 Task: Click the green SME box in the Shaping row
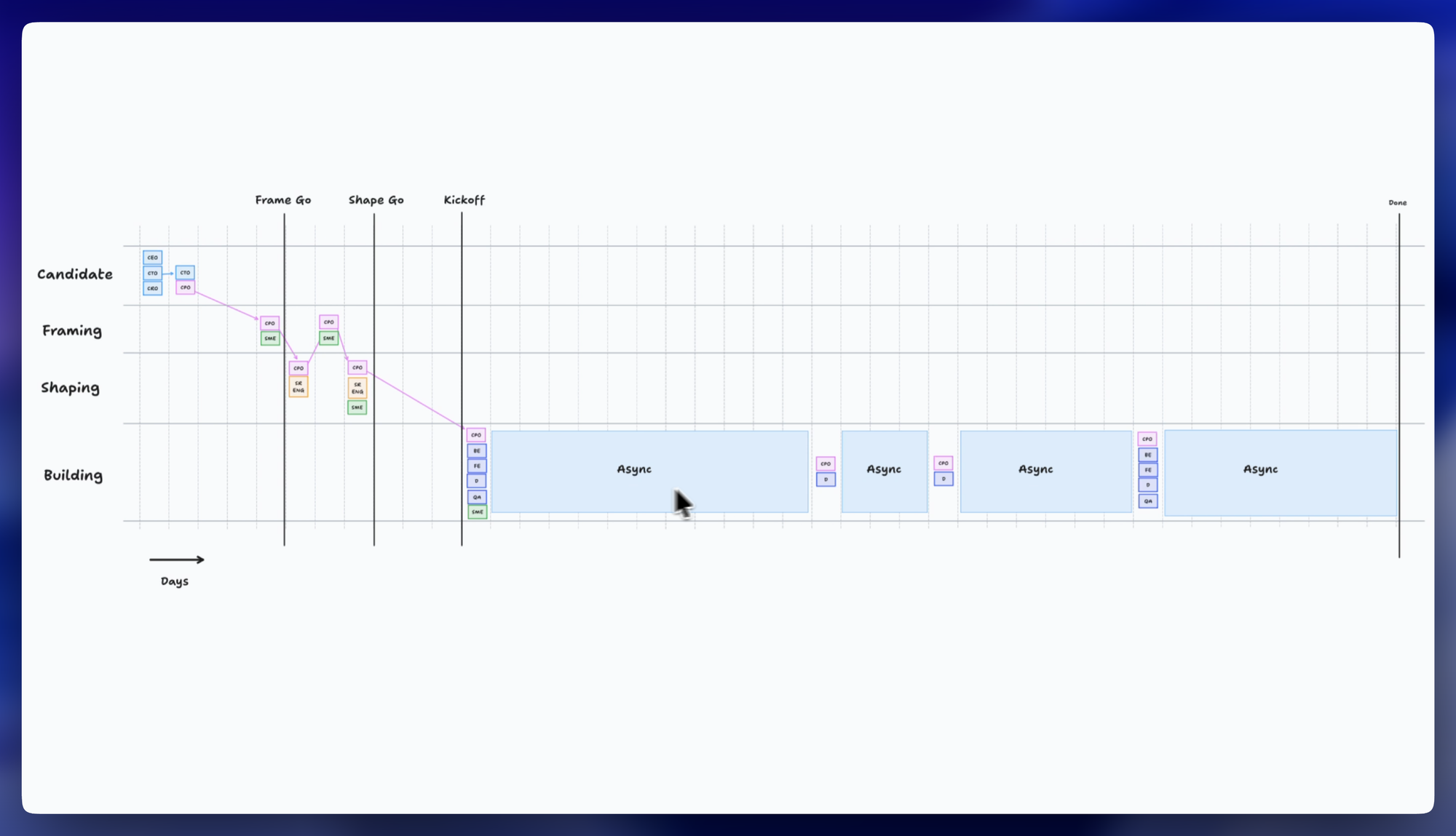[357, 407]
